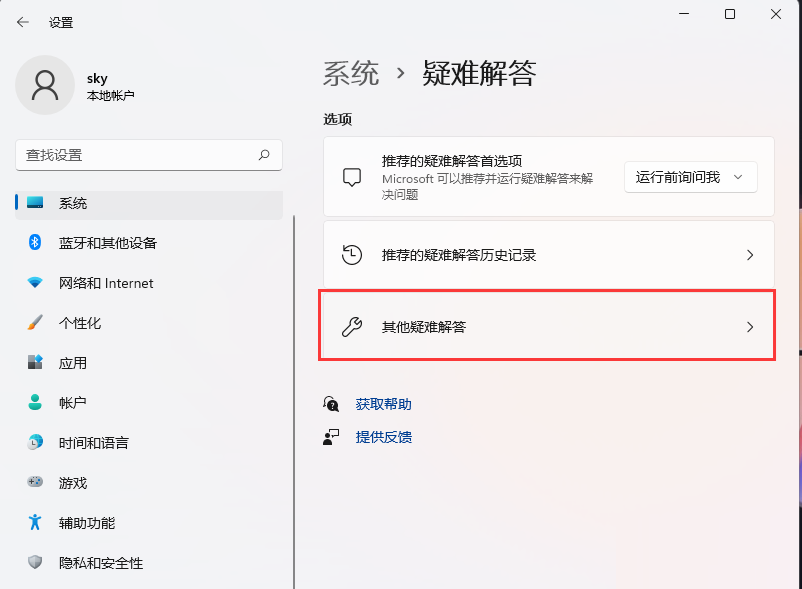
Task: Navigate to 帐户 settings
Action: 149,402
